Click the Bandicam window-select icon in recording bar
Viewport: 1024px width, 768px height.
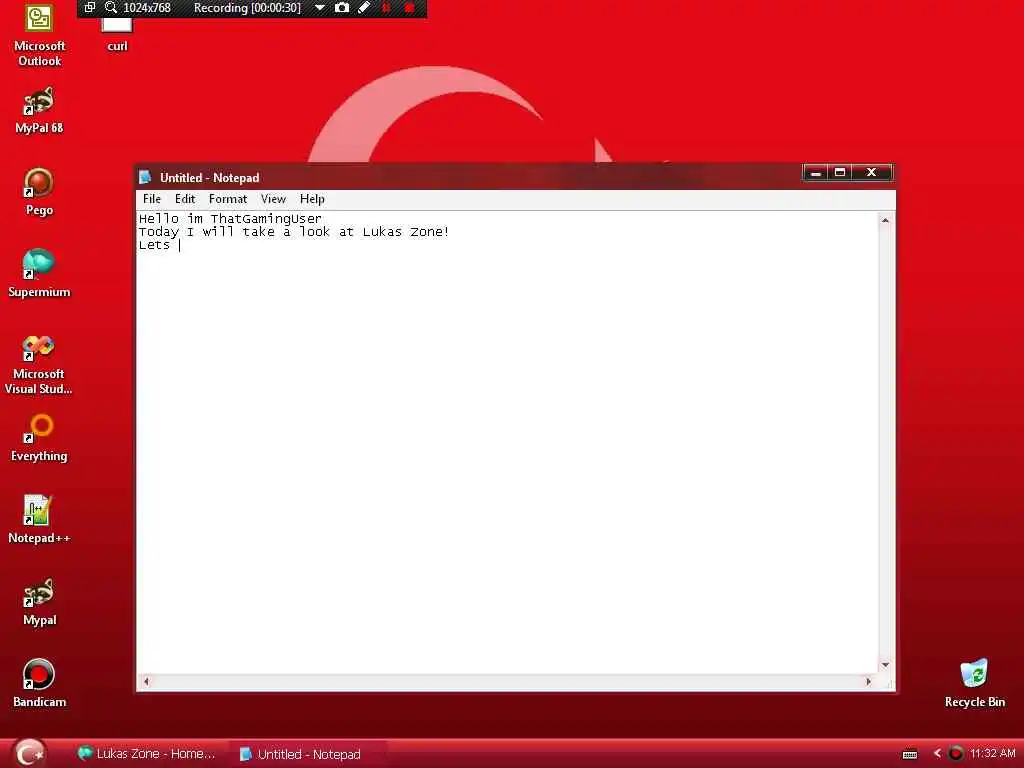click(x=90, y=8)
